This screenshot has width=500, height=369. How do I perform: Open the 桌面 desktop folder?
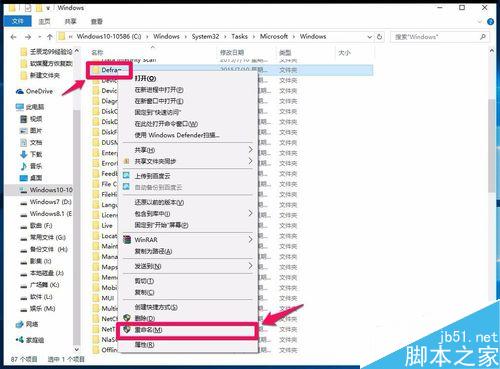31,178
